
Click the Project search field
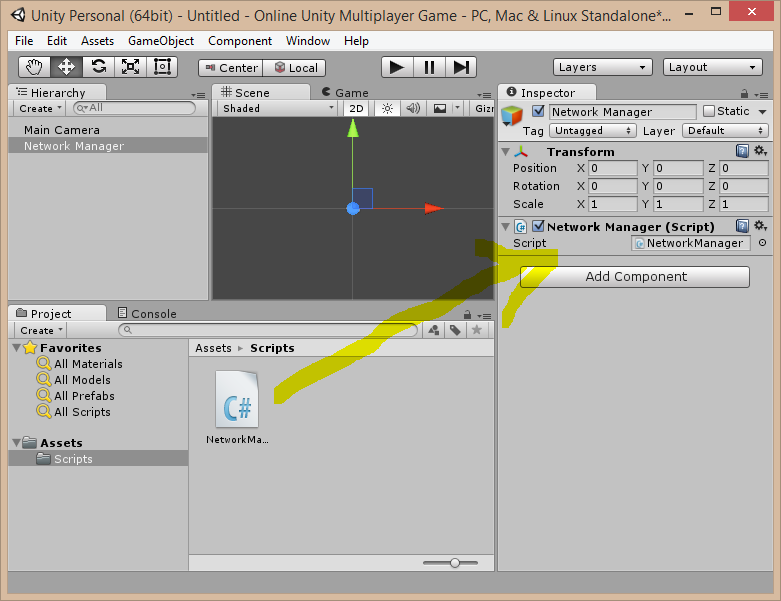[268, 330]
